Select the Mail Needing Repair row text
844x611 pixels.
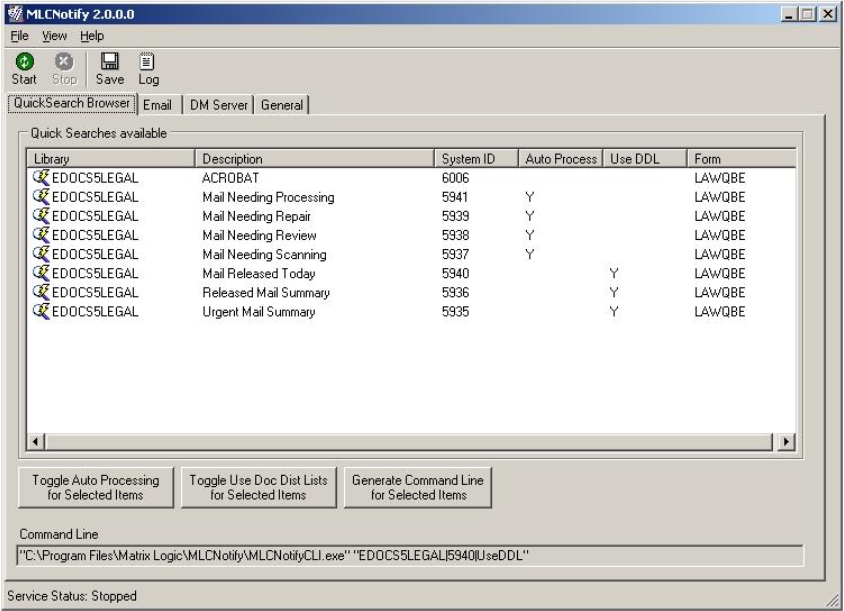(256, 216)
